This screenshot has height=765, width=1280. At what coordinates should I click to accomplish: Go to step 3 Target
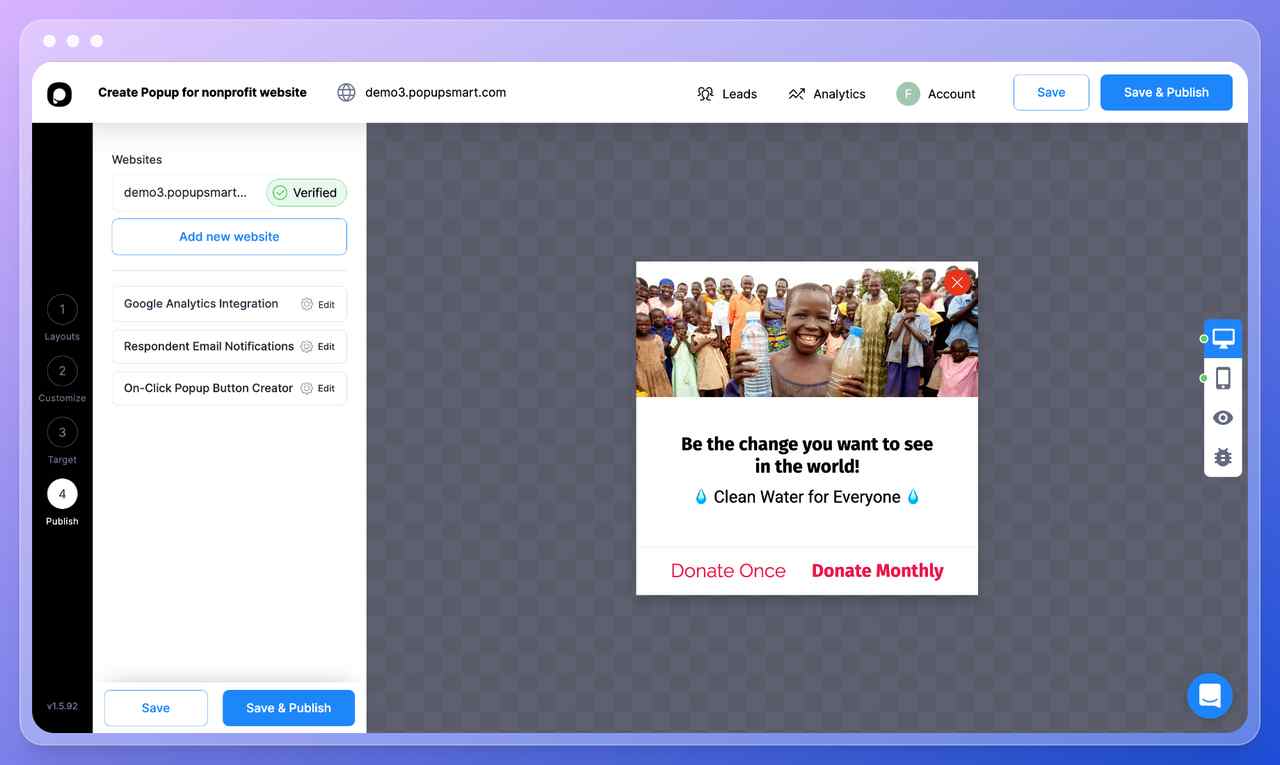pos(62,441)
